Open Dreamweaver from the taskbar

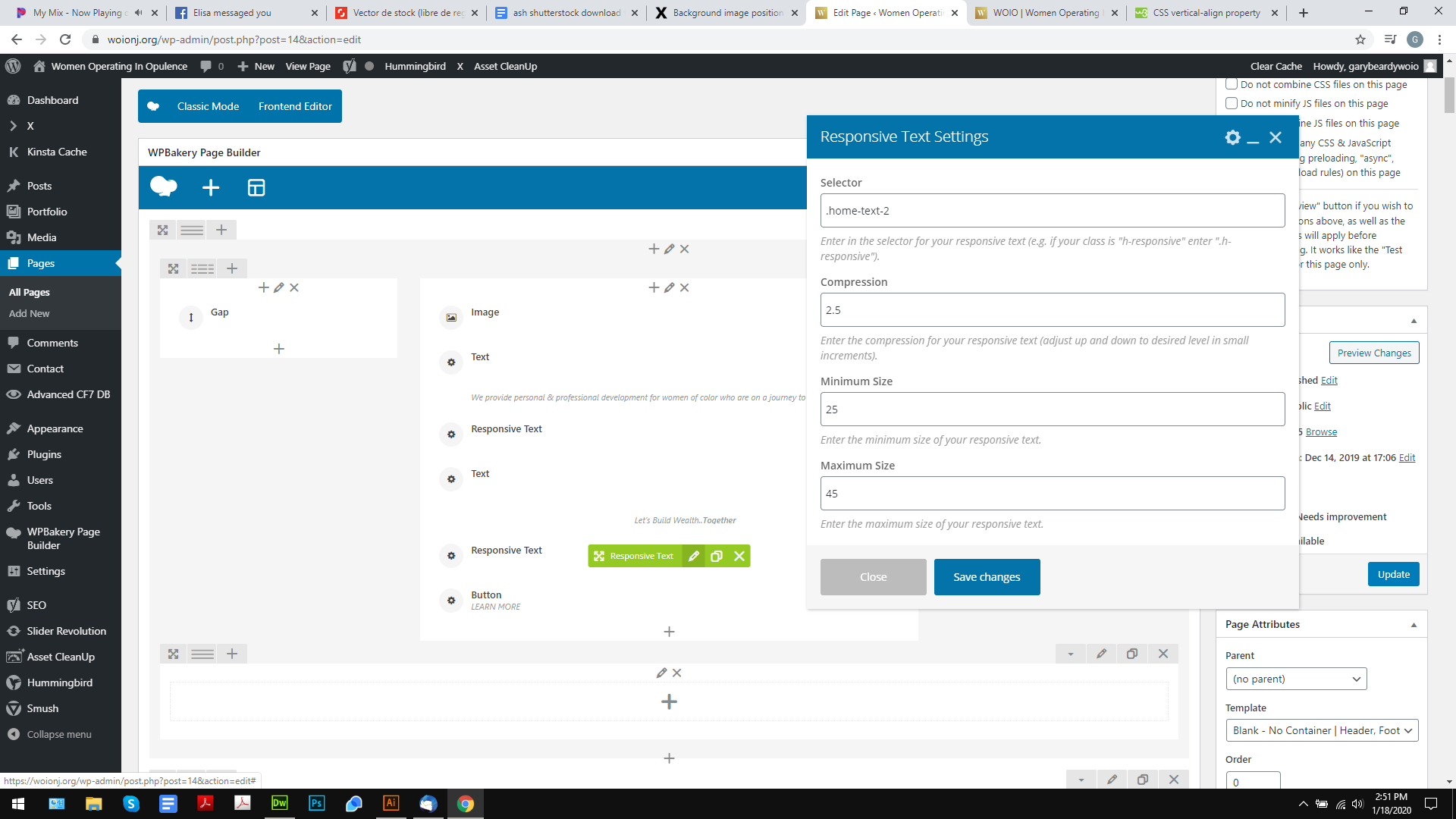pyautogui.click(x=279, y=803)
